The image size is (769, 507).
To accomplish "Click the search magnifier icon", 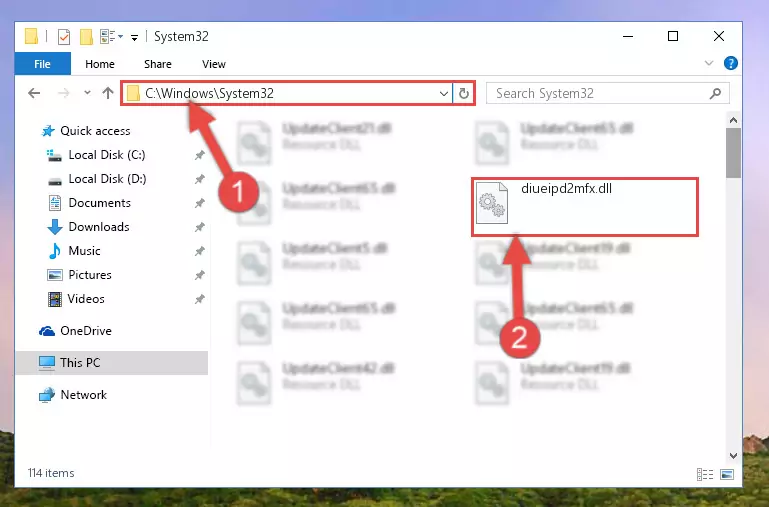I will pyautogui.click(x=716, y=93).
